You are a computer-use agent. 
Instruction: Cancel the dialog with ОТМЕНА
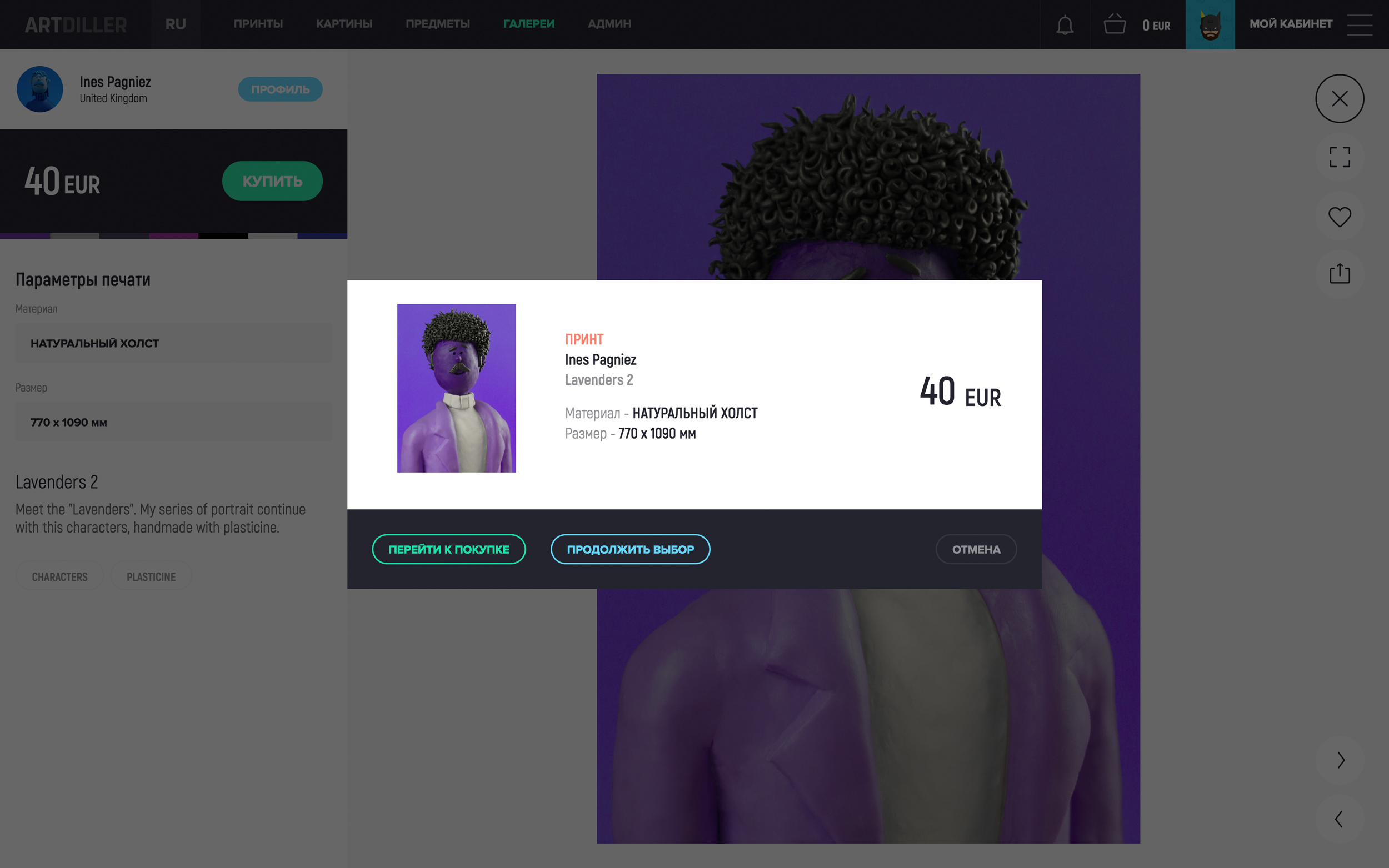[x=976, y=549]
